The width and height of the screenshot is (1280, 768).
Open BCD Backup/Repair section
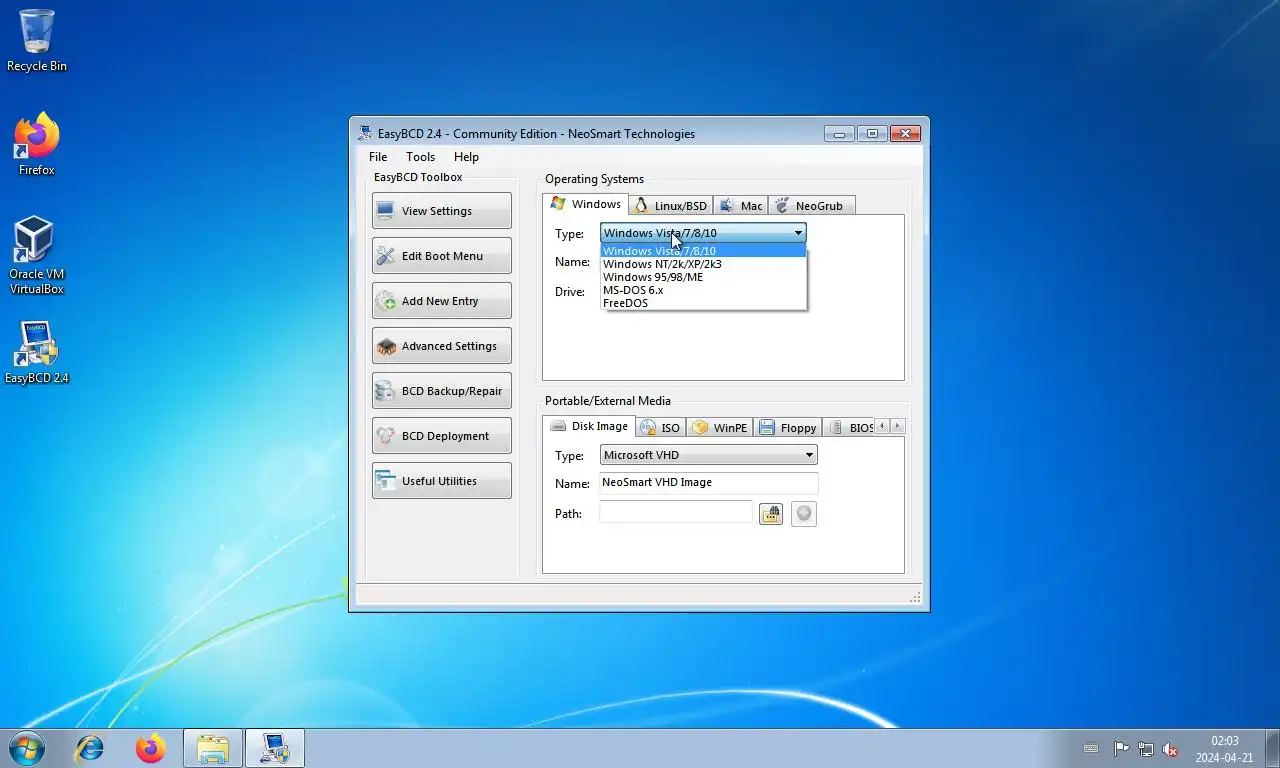point(441,391)
